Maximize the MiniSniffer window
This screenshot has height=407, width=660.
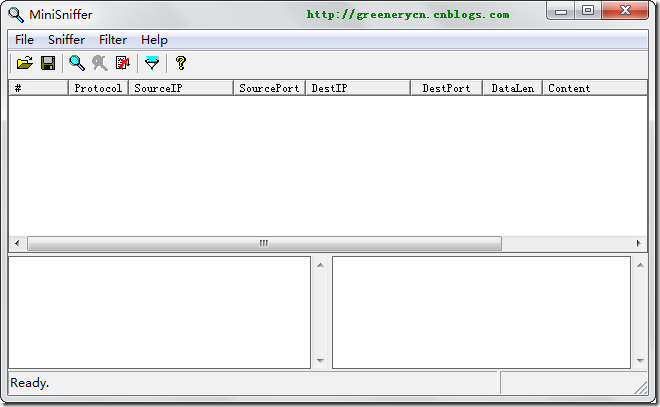(588, 11)
